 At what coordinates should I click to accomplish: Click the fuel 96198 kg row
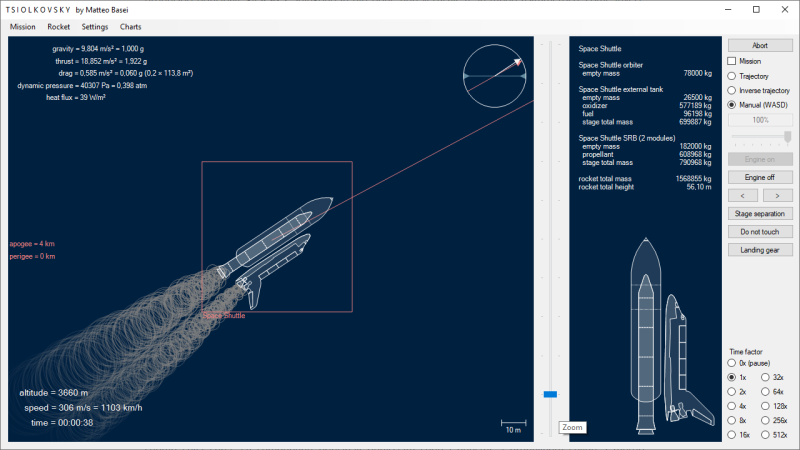click(x=647, y=114)
